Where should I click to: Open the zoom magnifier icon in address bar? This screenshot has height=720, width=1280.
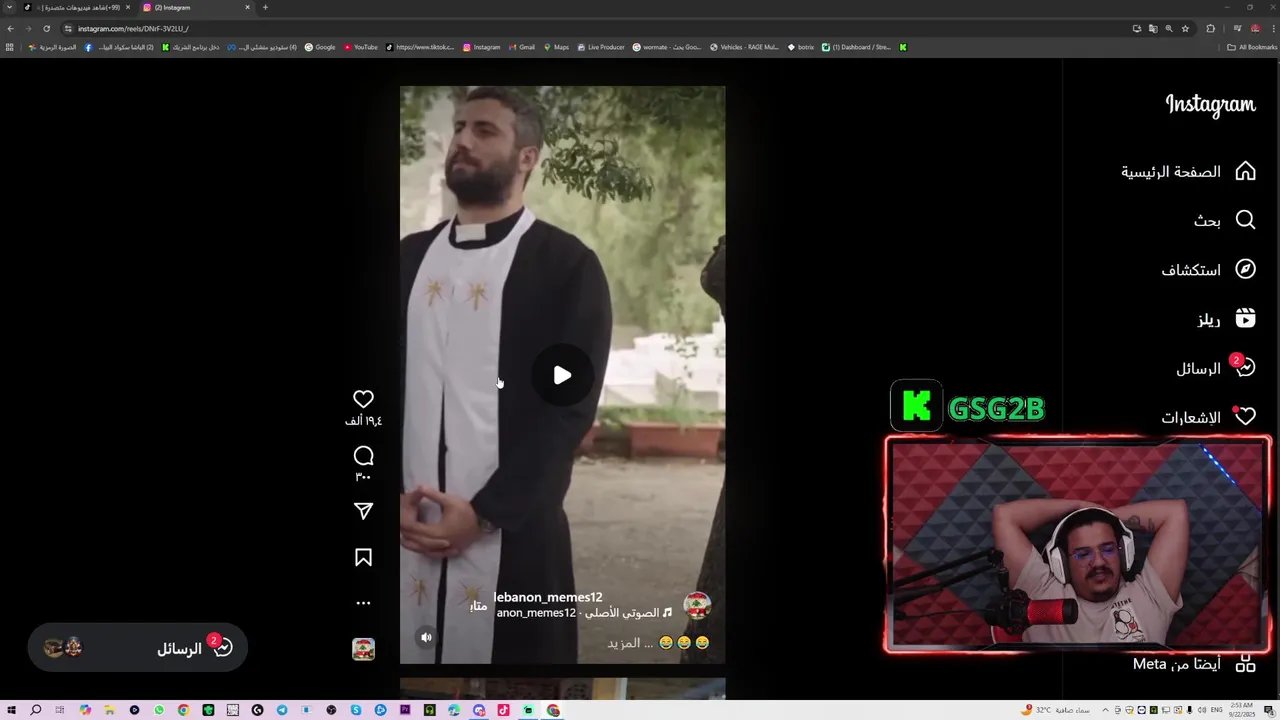click(1169, 28)
